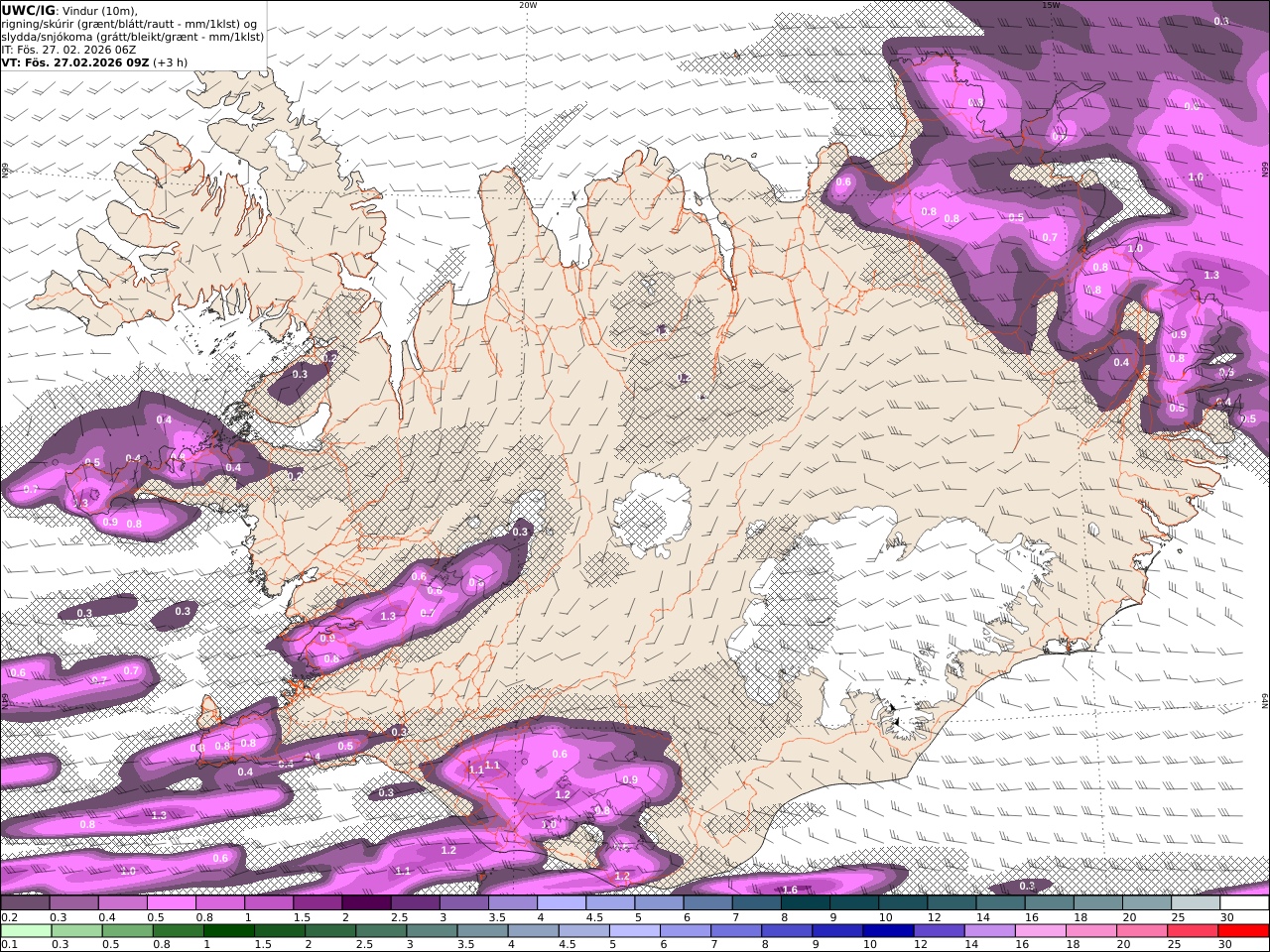Pick the bright magenta swatch in upper scale
The height and width of the screenshot is (952, 1270).
pos(171,903)
